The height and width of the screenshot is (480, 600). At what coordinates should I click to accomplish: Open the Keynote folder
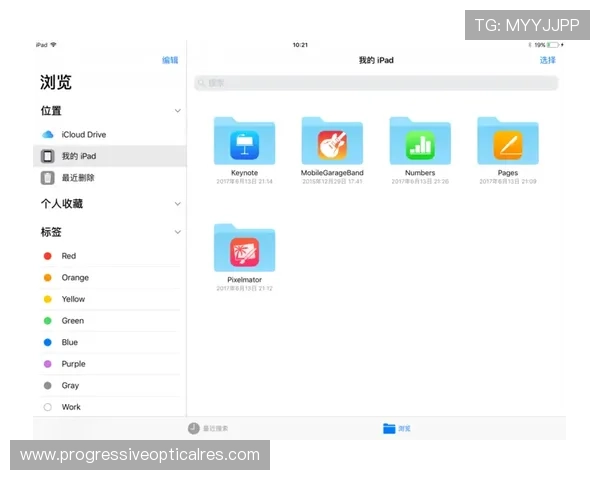pos(244,143)
